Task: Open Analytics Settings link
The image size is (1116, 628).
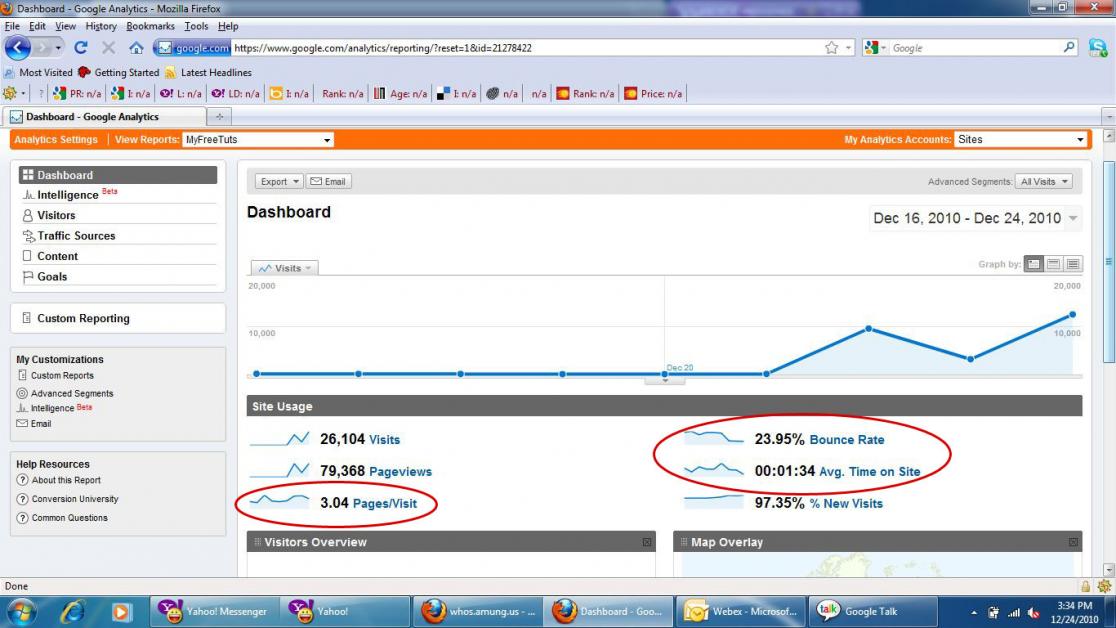Action: [x=56, y=140]
